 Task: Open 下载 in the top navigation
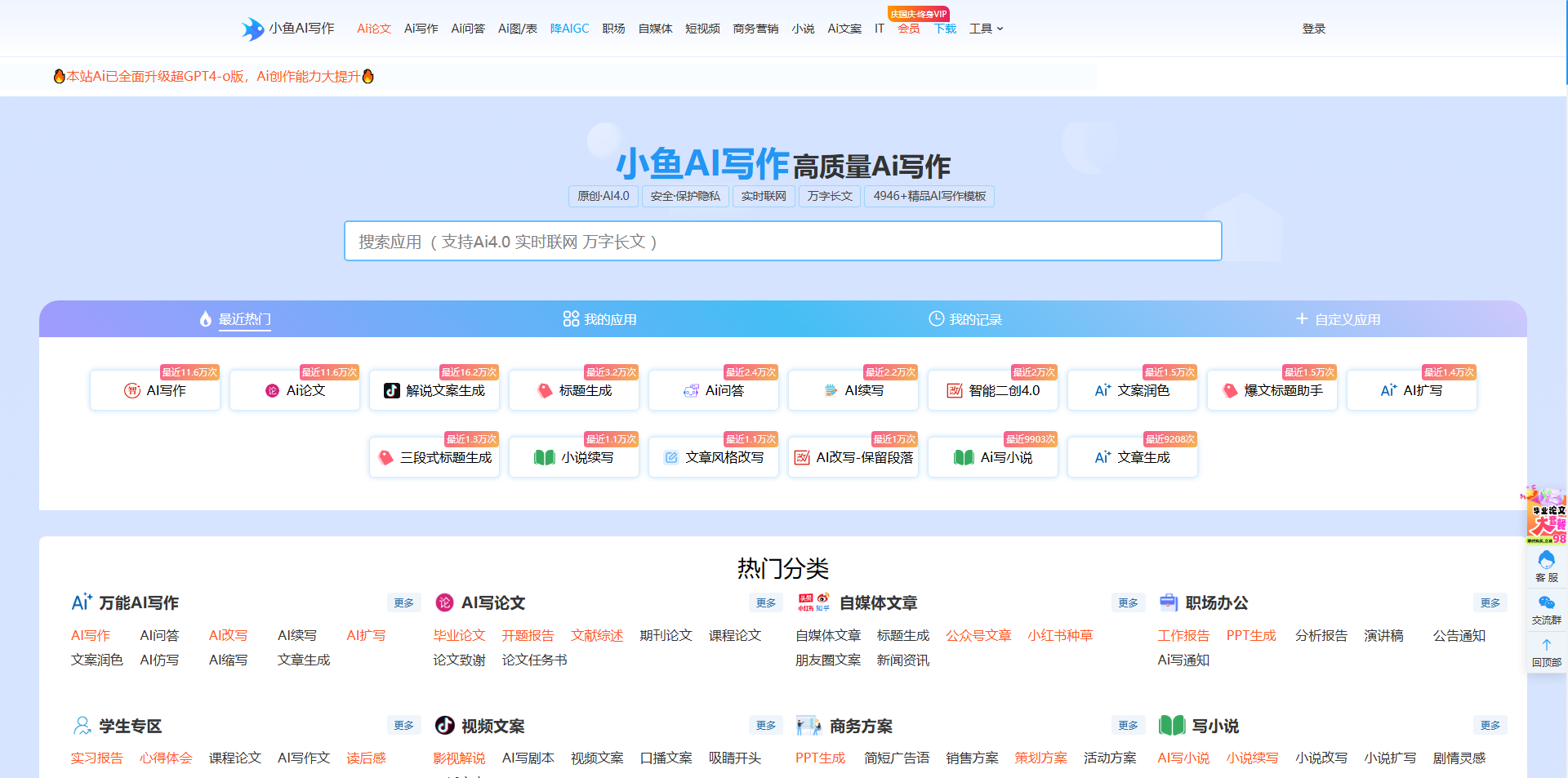(x=945, y=29)
